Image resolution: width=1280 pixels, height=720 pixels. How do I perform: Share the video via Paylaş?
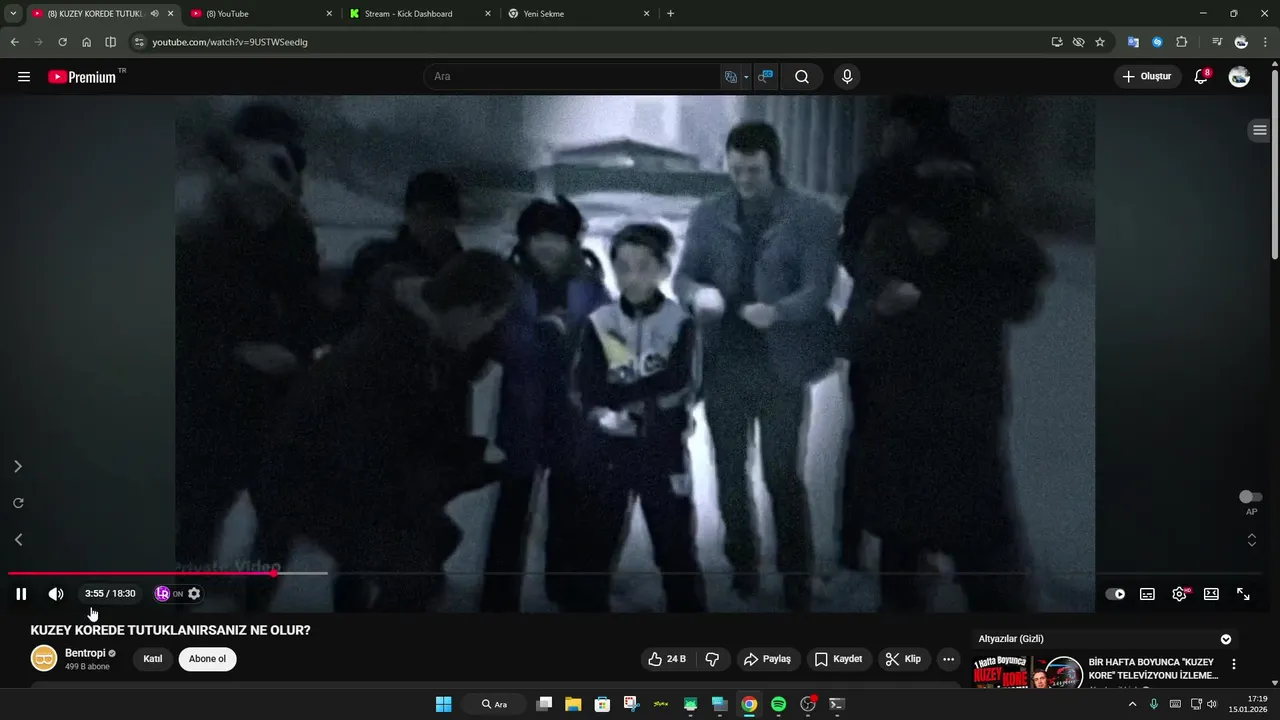768,659
